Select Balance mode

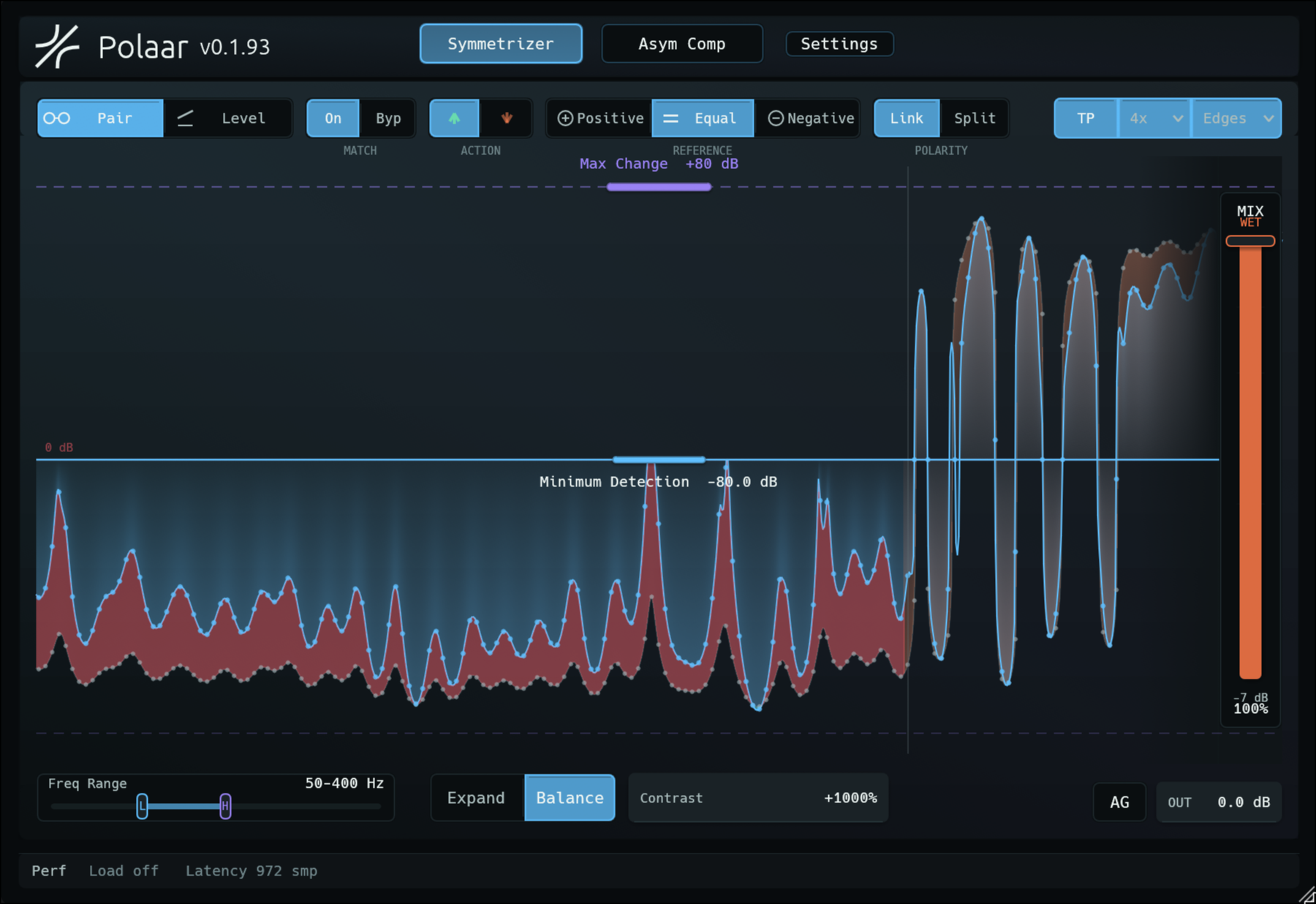point(570,798)
